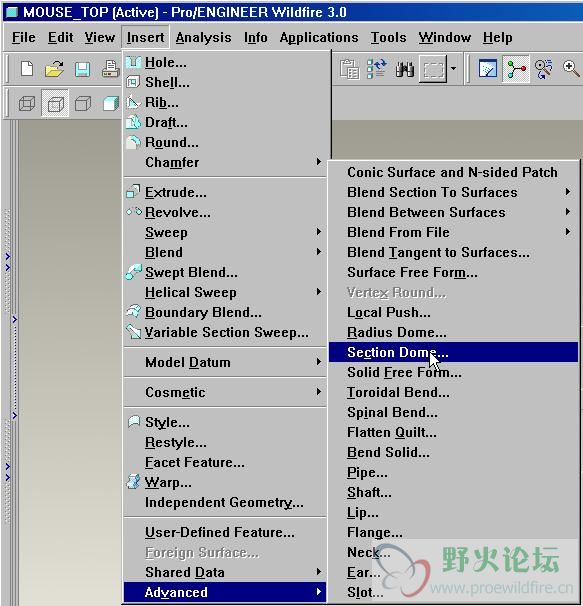This screenshot has height=606, width=583.
Task: Click the New file icon in toolbar
Action: (x=27, y=69)
